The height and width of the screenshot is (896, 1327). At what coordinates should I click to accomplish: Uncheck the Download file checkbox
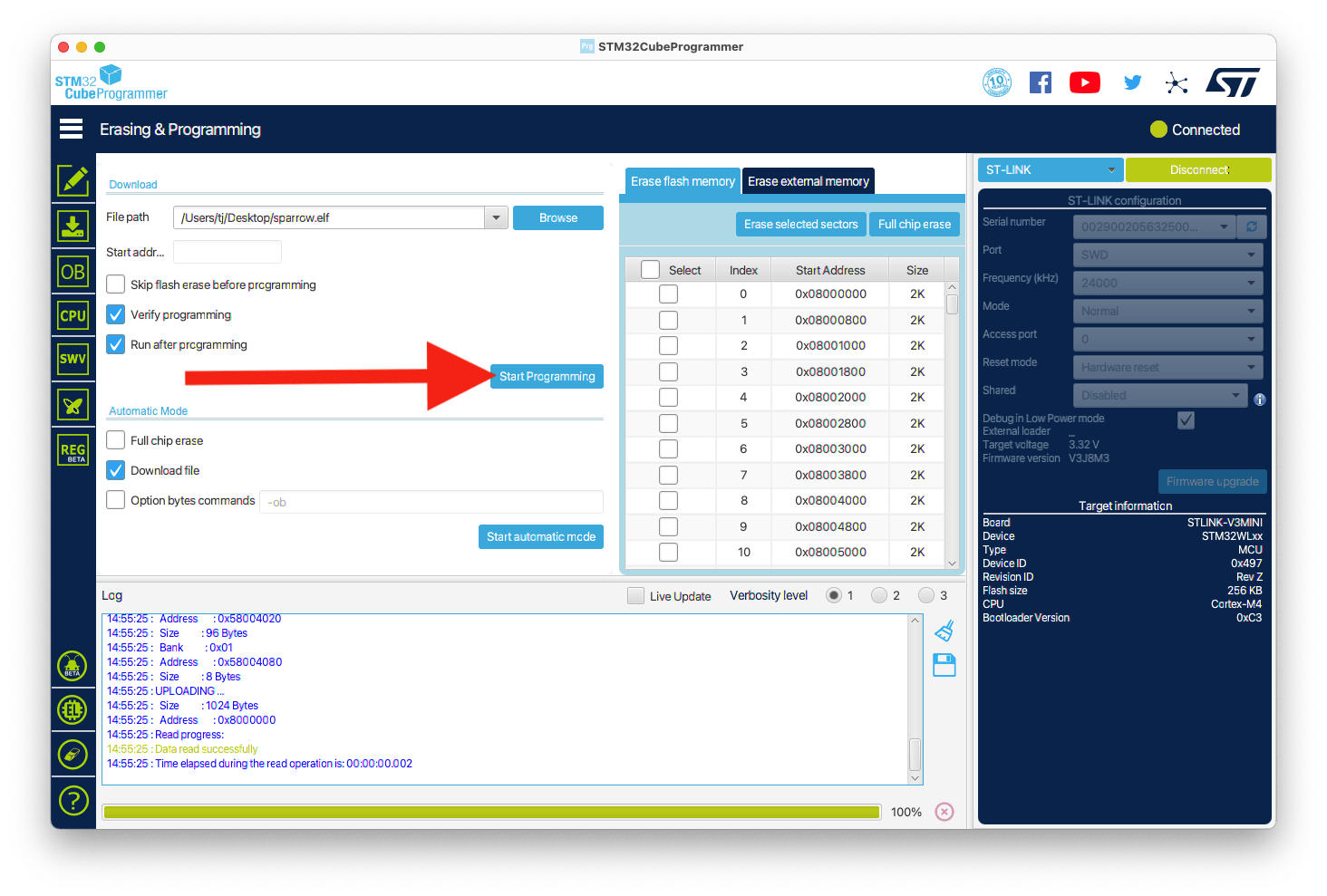(x=115, y=470)
